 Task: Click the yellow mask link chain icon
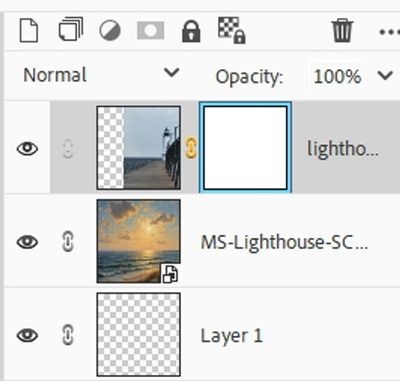pyautogui.click(x=191, y=148)
